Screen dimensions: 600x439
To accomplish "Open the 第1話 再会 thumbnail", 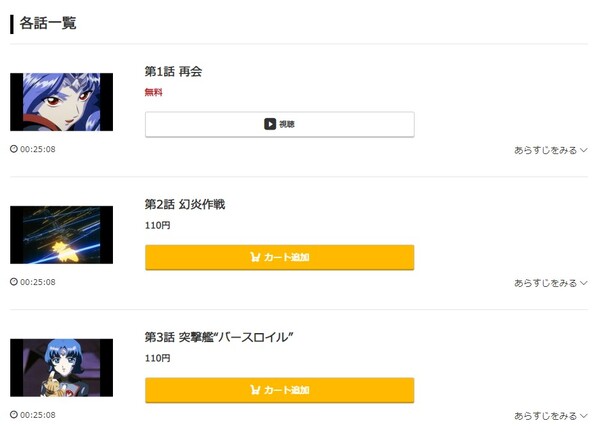I will coord(61,102).
